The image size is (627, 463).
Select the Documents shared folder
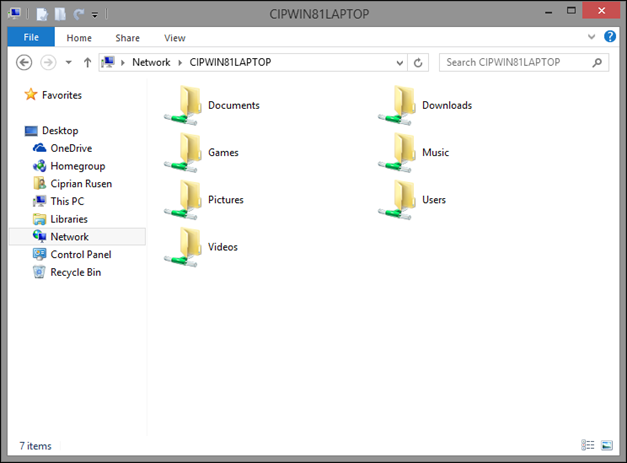click(212, 106)
